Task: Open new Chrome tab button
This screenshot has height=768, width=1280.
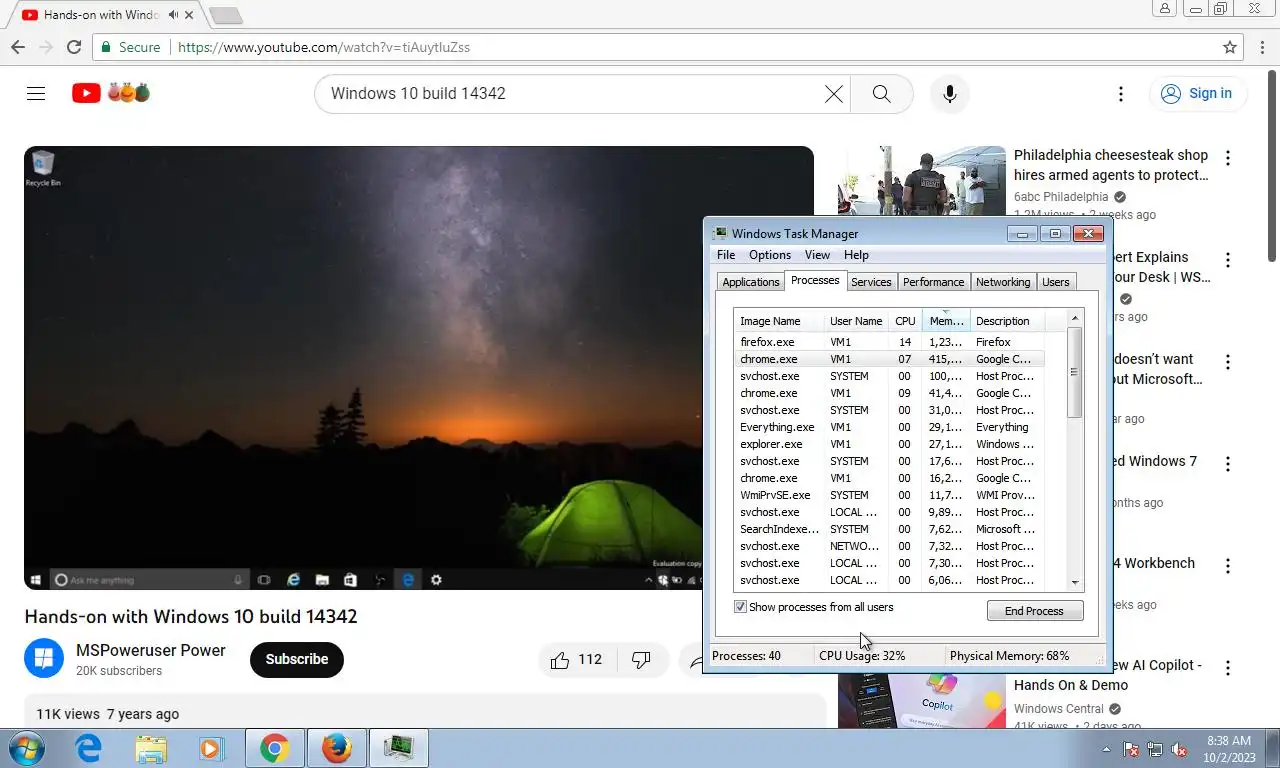Action: 226,15
